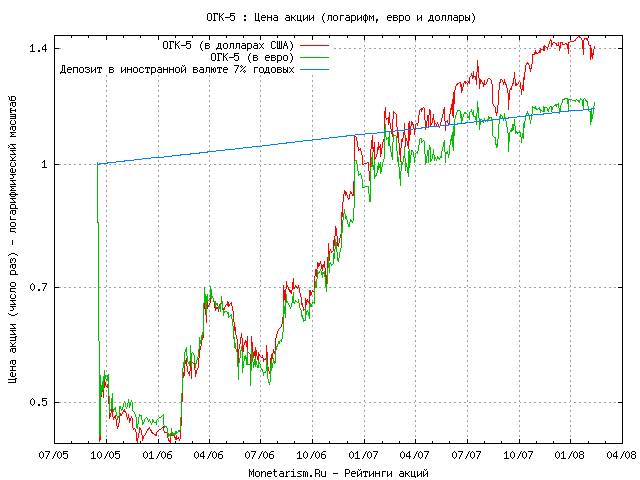Select legend entry 'ОГК-5 (в долларах США)'
The height and width of the screenshot is (480, 640).
pos(228,45)
